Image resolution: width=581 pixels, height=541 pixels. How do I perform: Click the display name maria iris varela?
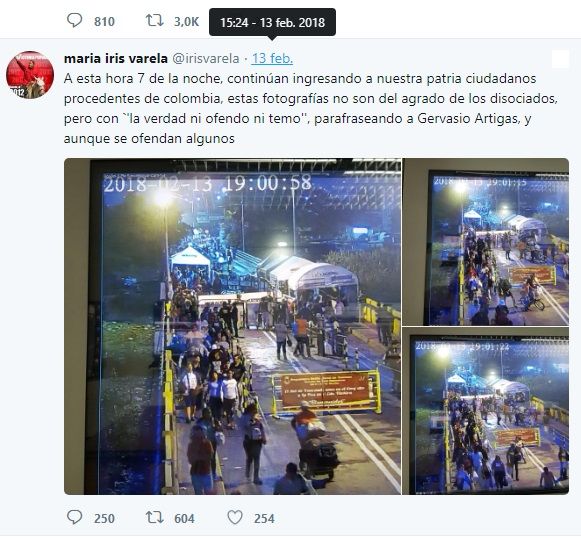[x=116, y=59]
